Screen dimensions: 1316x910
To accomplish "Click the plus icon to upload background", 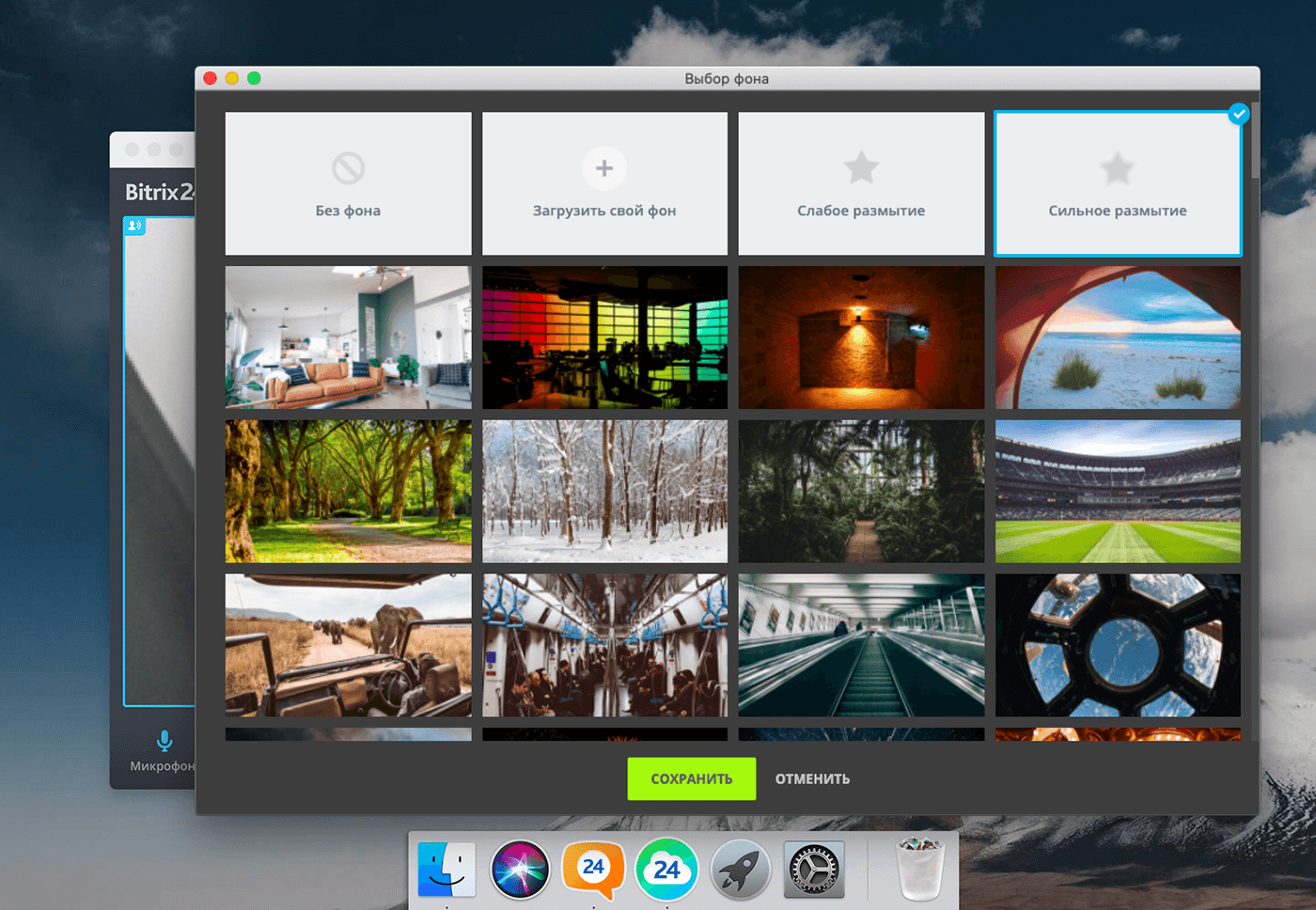I will pyautogui.click(x=604, y=168).
